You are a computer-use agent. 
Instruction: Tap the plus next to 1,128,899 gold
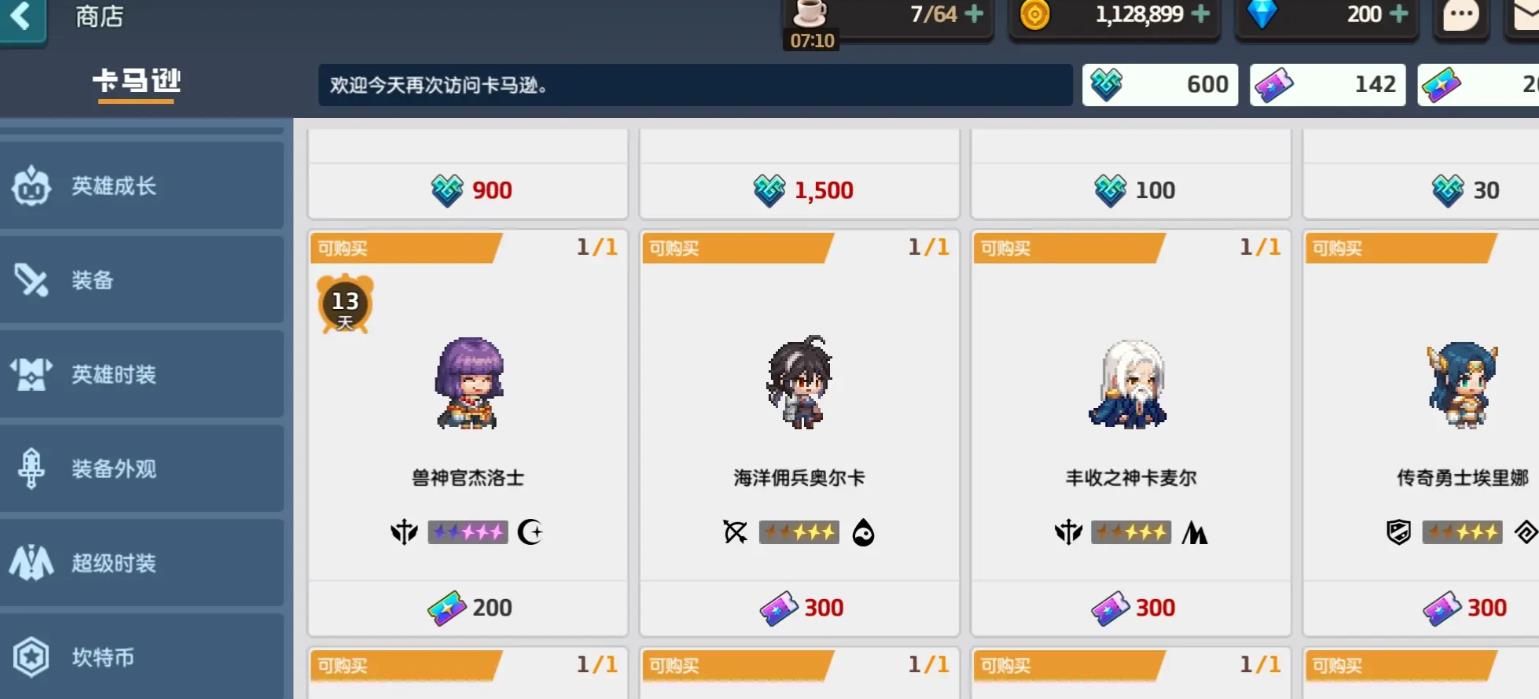pyautogui.click(x=1201, y=15)
